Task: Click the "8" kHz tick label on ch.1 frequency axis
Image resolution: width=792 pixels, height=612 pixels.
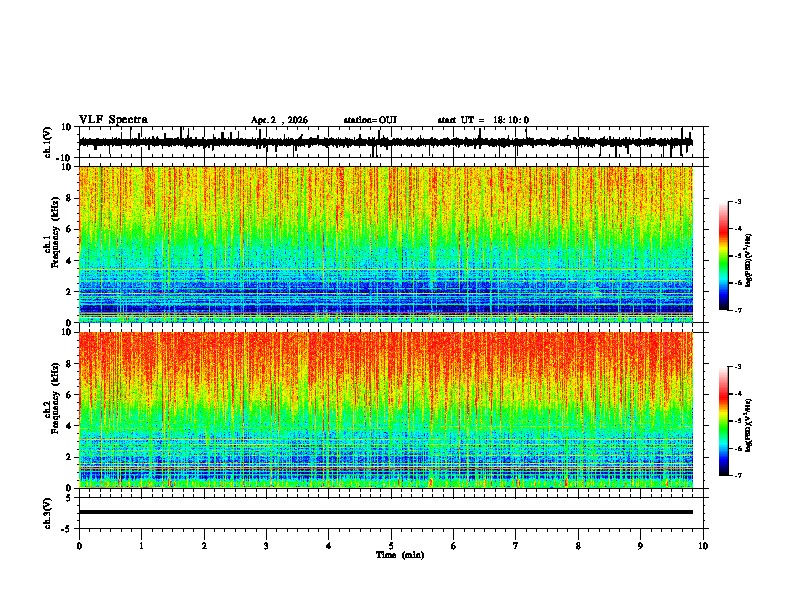Action: point(70,198)
